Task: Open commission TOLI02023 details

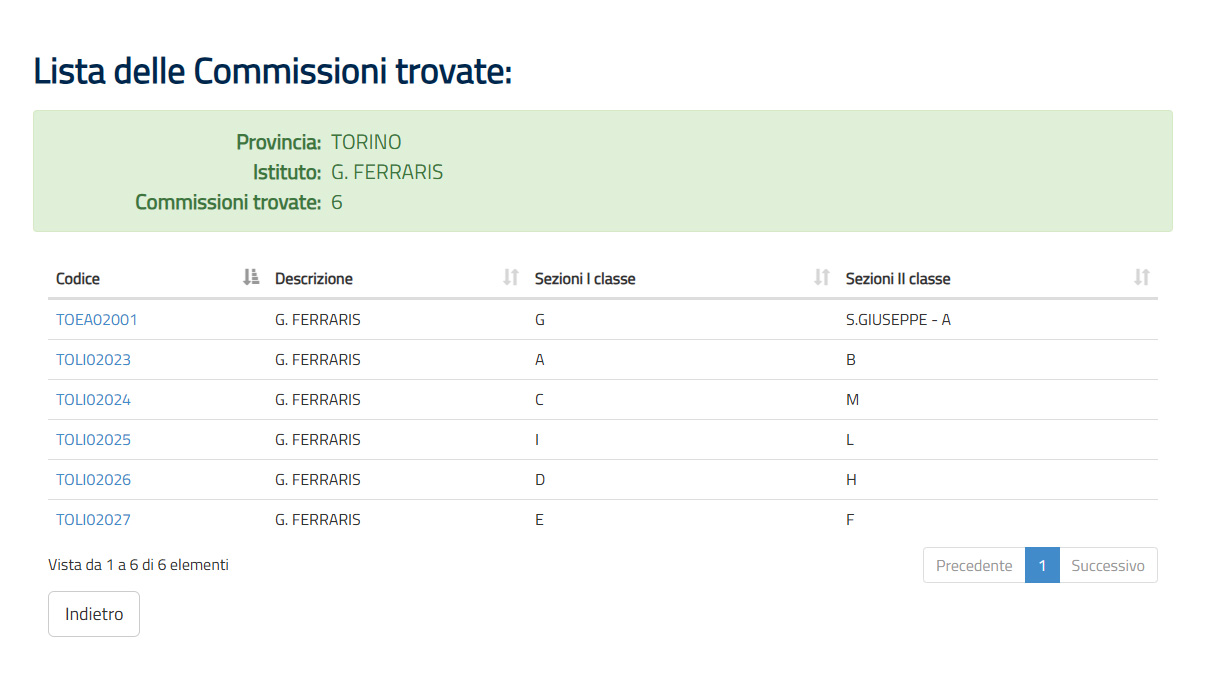Action: [x=93, y=359]
